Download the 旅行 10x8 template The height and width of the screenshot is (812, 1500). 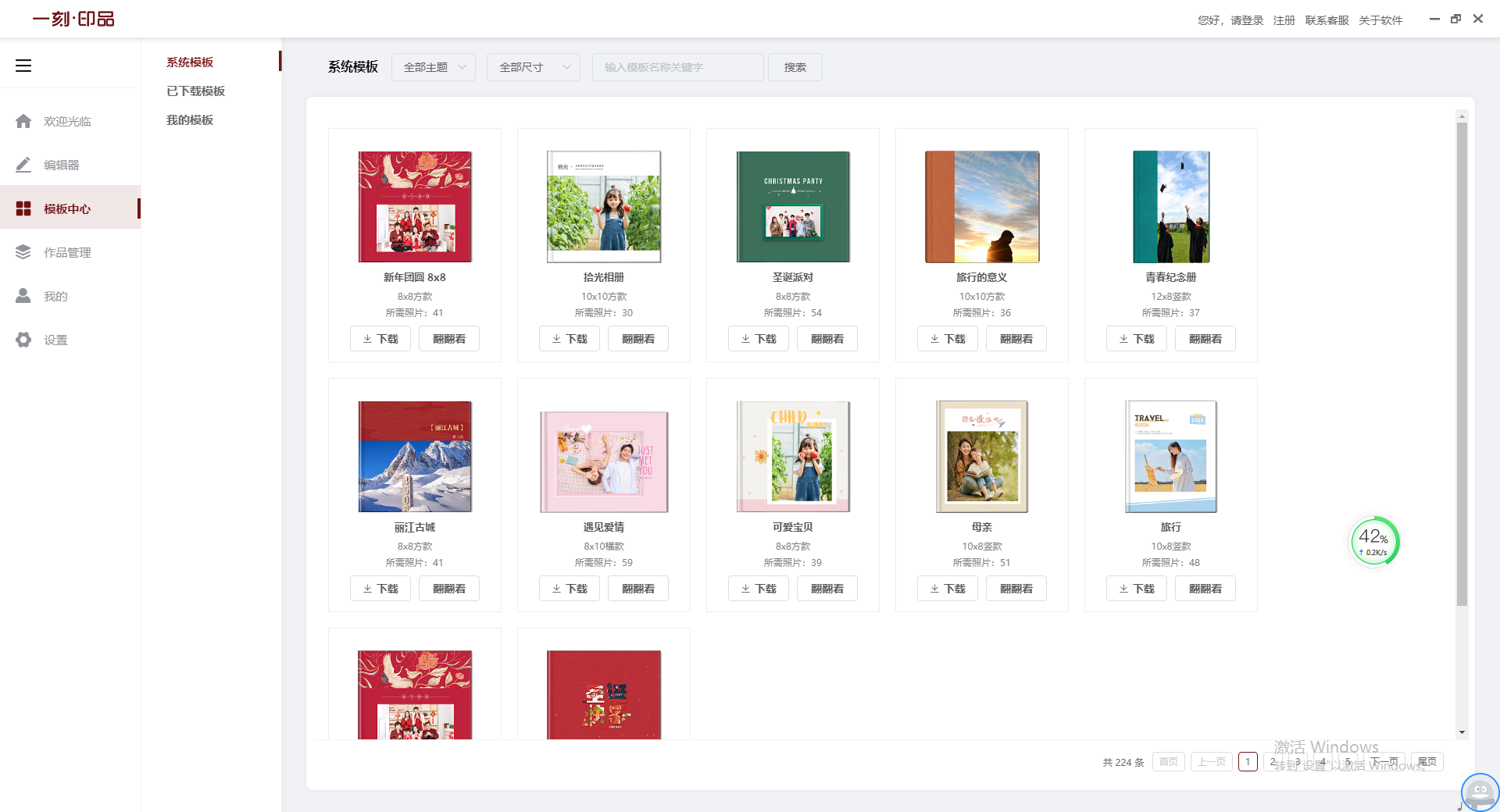1137,589
